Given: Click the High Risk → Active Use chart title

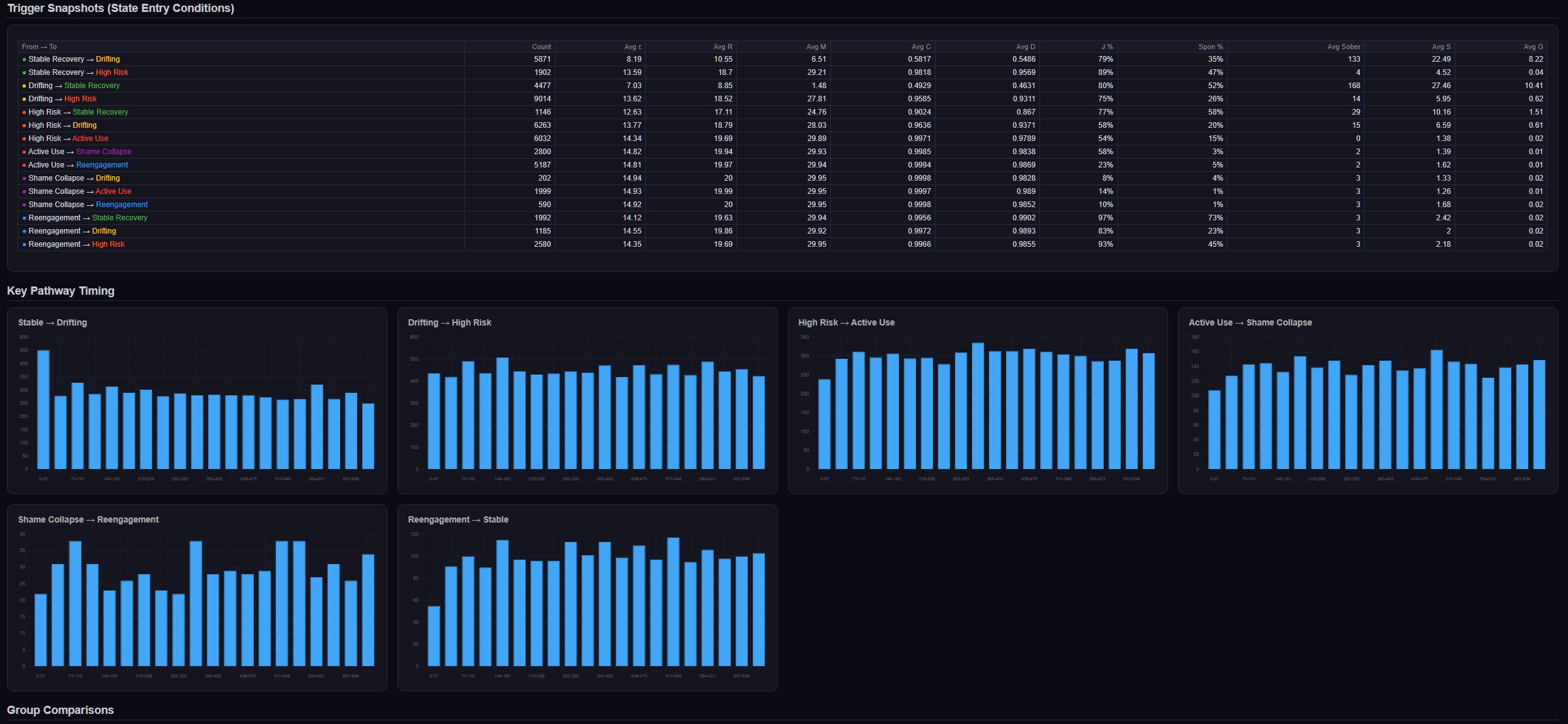Looking at the screenshot, I should click(x=846, y=322).
